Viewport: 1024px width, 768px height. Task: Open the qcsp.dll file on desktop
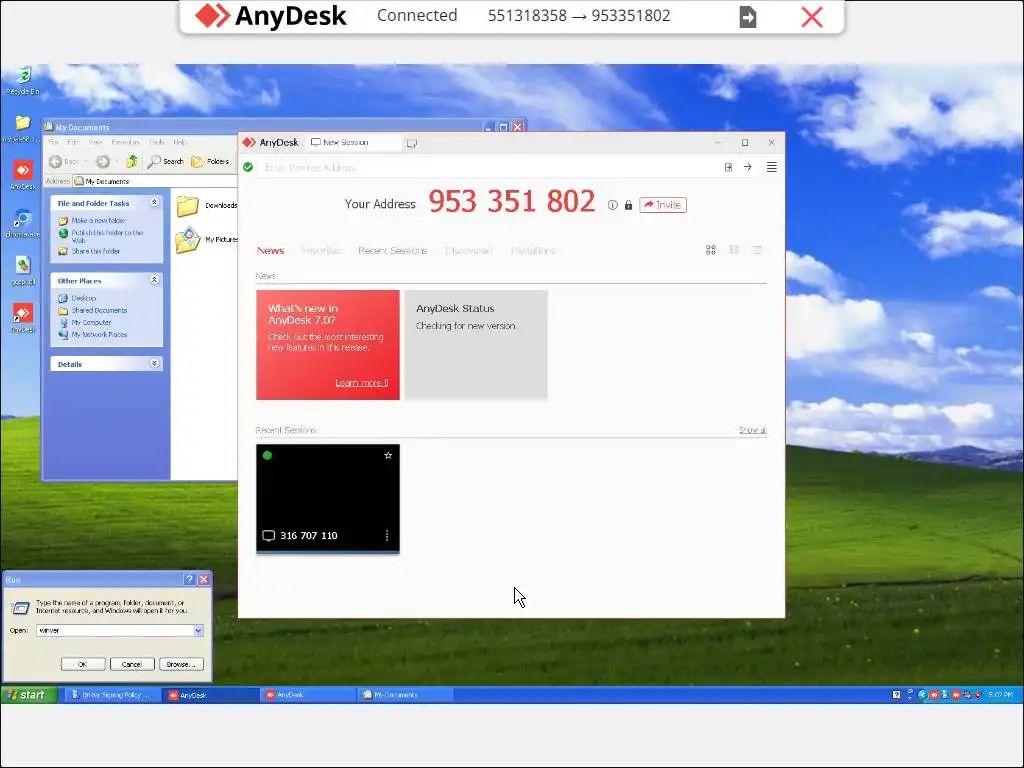coord(22,270)
